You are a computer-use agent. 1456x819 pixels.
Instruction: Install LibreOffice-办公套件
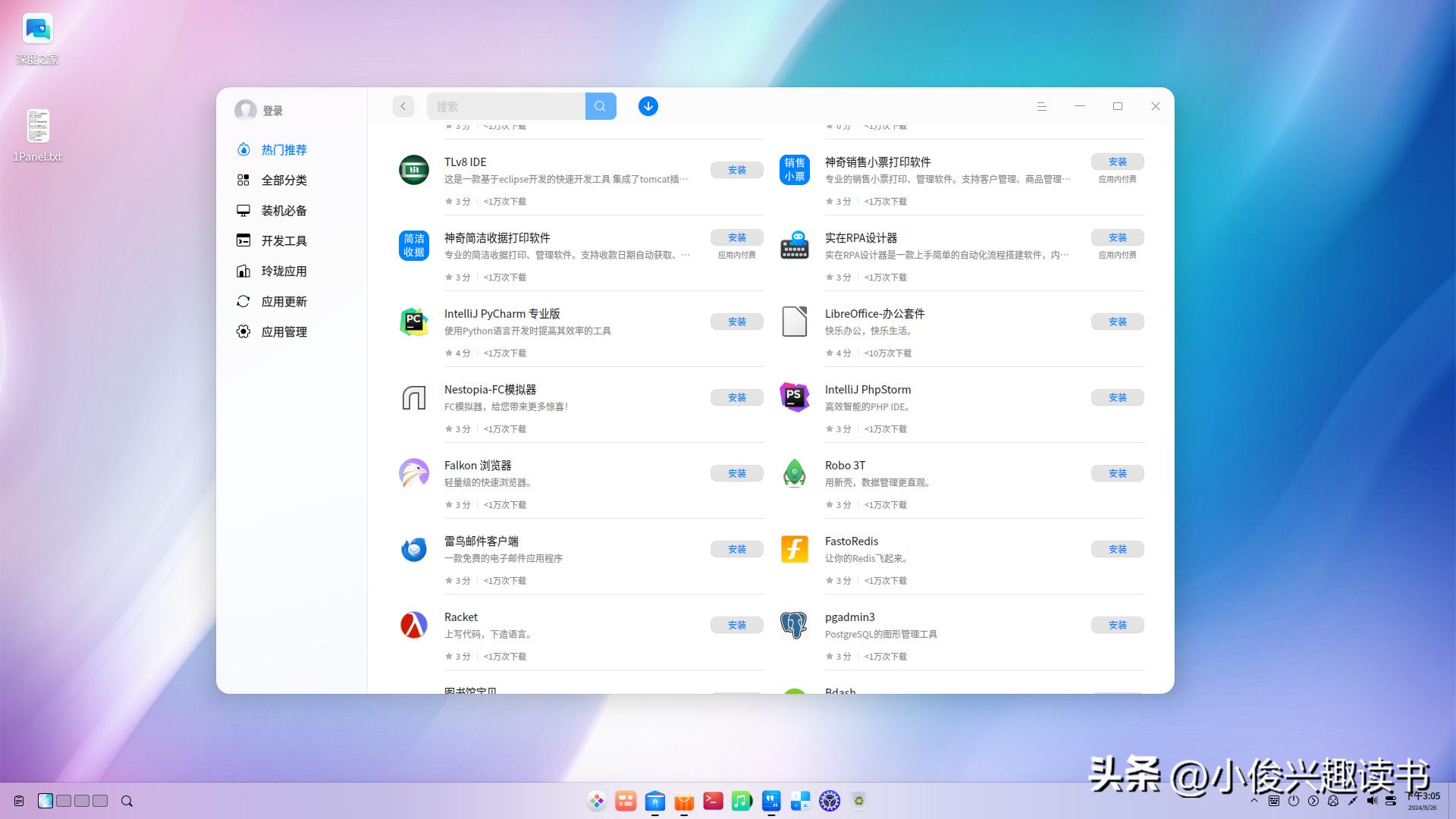[x=1118, y=322]
